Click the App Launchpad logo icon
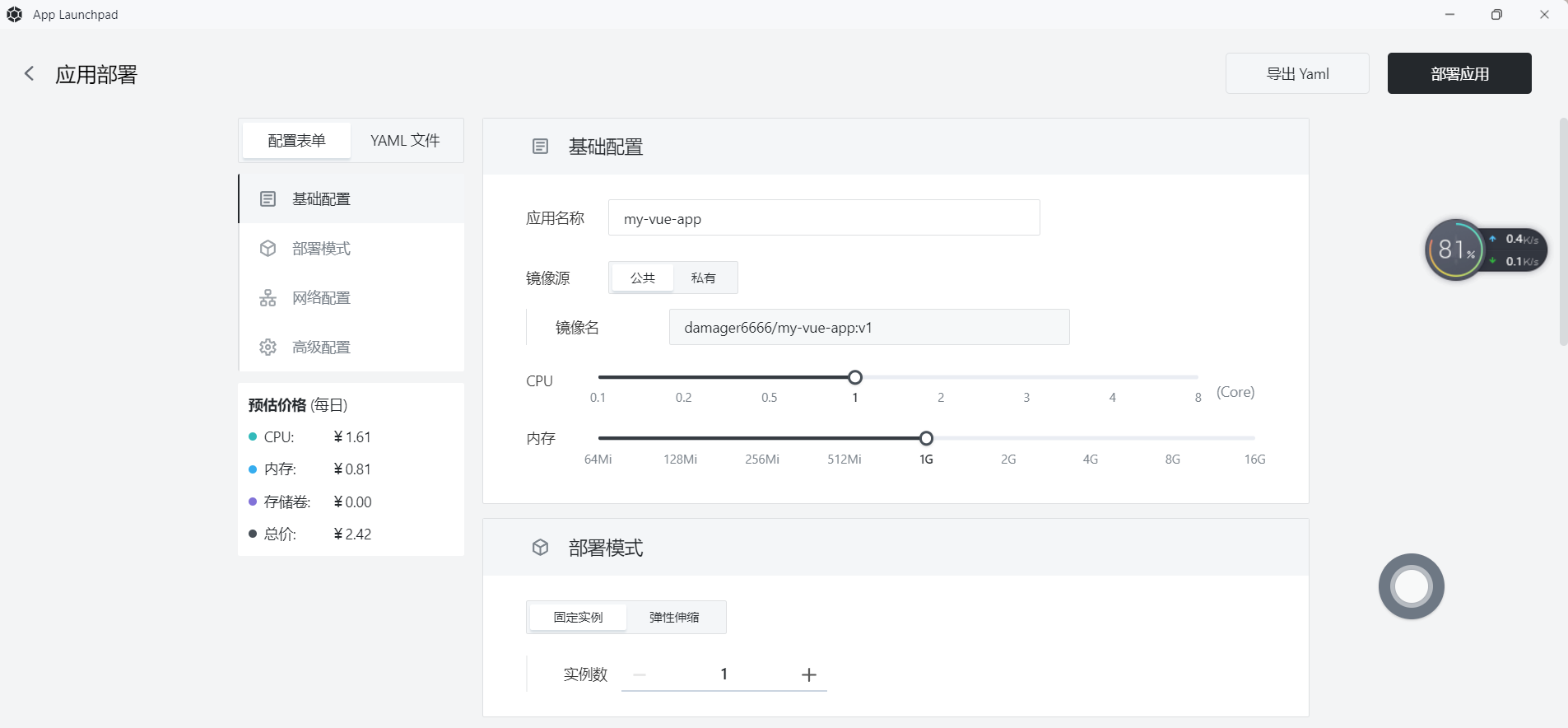This screenshot has width=1568, height=728. (x=15, y=15)
